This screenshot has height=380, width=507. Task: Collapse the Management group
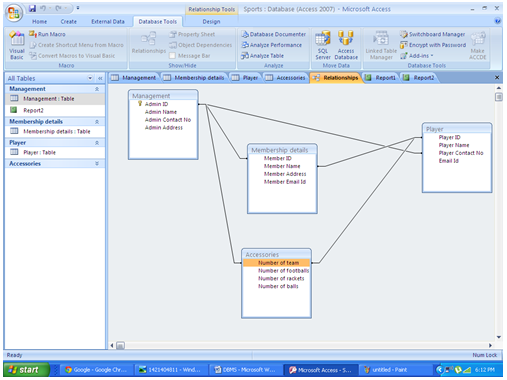pyautogui.click(x=97, y=89)
